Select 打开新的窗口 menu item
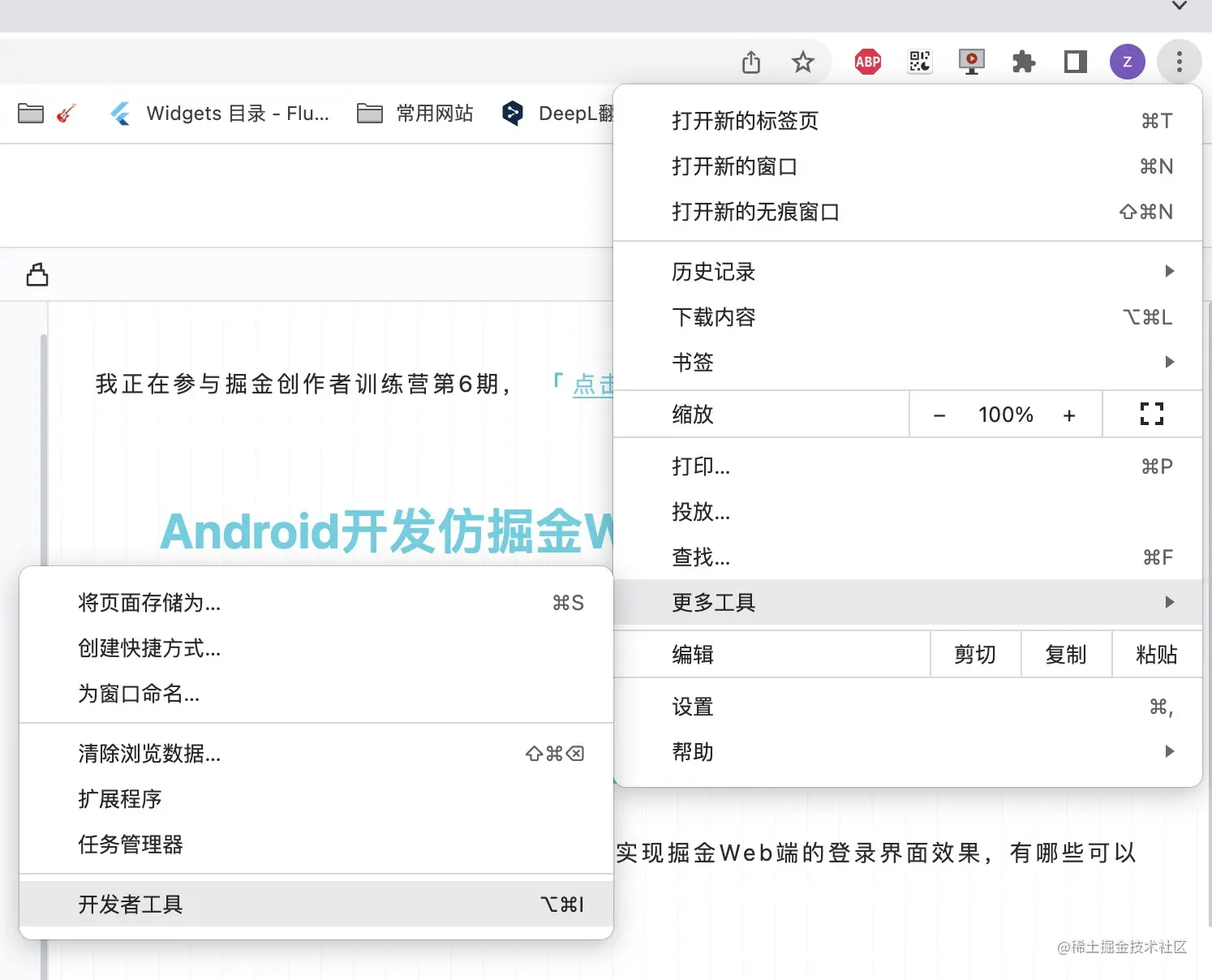The image size is (1212, 980). point(907,166)
